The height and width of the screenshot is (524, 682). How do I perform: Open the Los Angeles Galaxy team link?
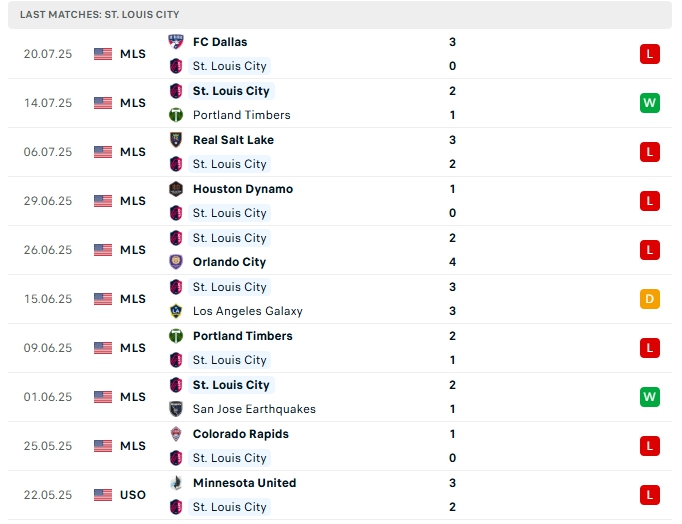(x=248, y=311)
